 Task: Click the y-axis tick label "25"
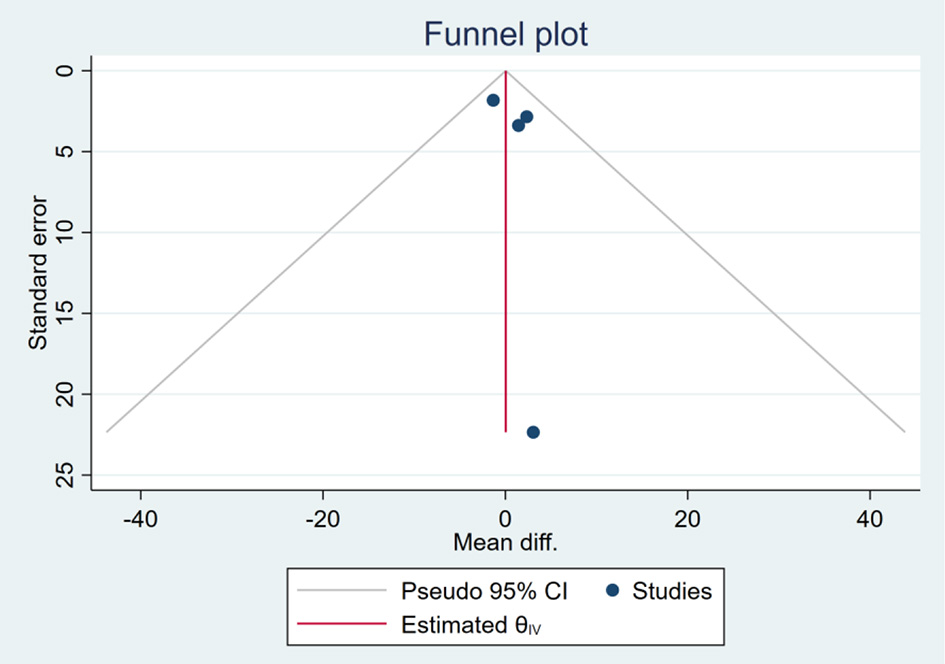pos(66,475)
